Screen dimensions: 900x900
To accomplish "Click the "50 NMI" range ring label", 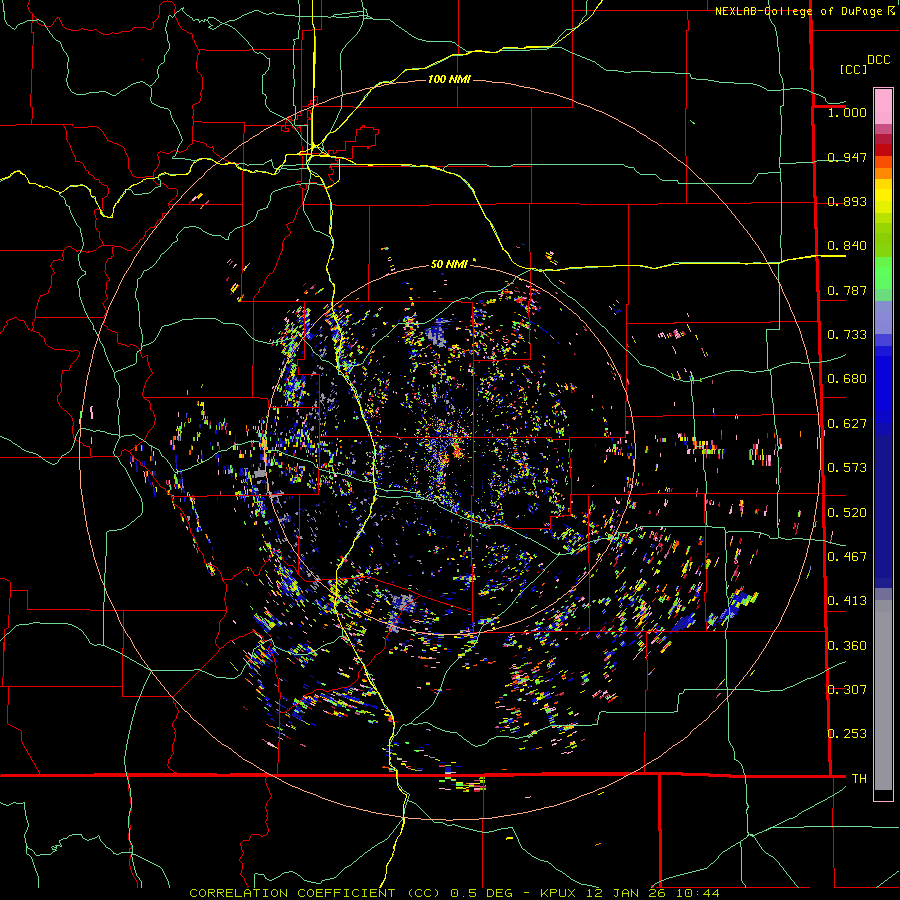I will coord(449,264).
